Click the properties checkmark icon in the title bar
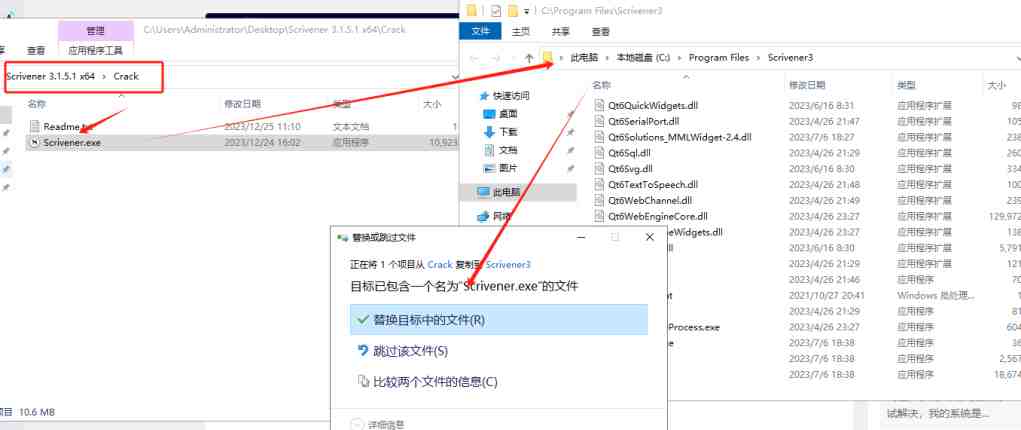Screen dimensions: 1021x430 coord(496,10)
